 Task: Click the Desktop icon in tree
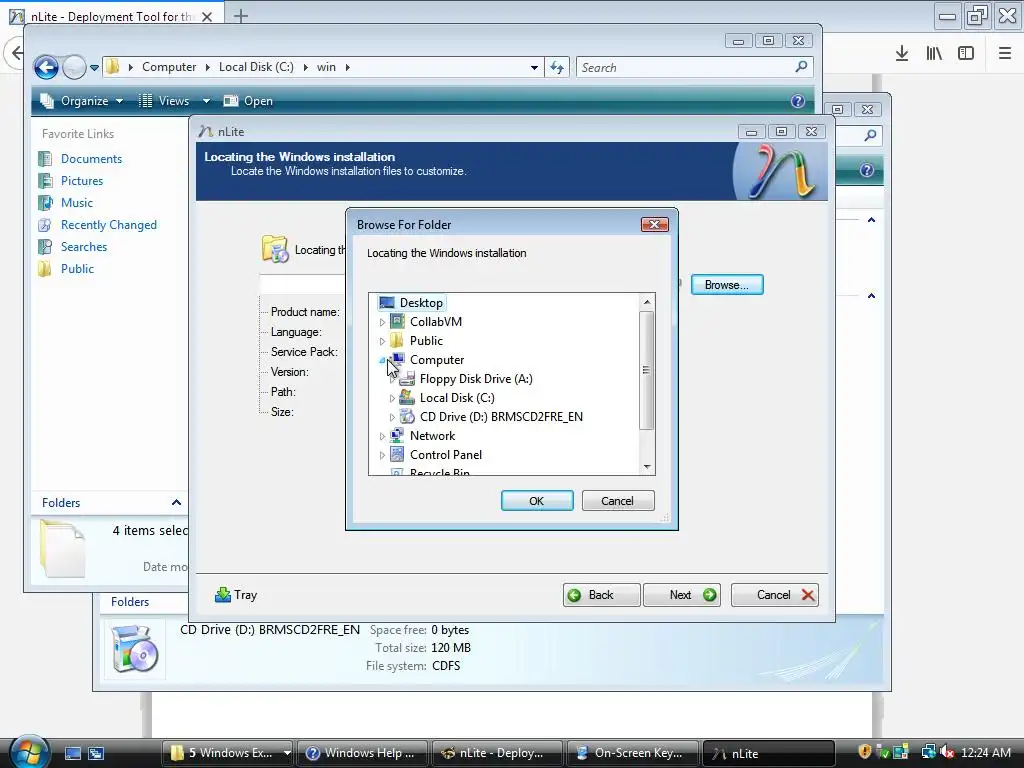point(387,303)
